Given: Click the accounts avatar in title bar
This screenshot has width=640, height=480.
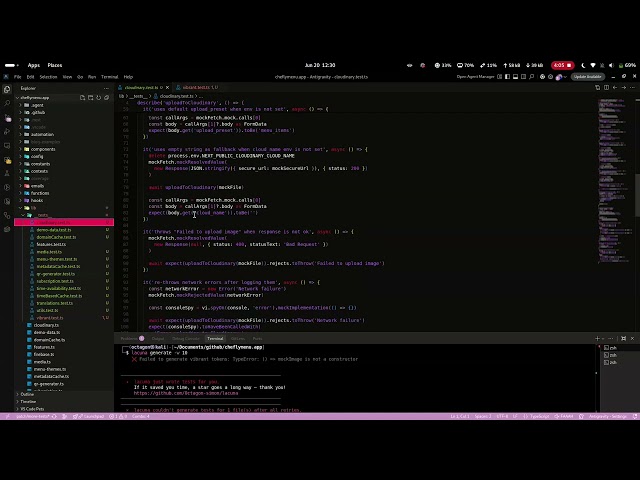Looking at the screenshot, I should coord(559,77).
